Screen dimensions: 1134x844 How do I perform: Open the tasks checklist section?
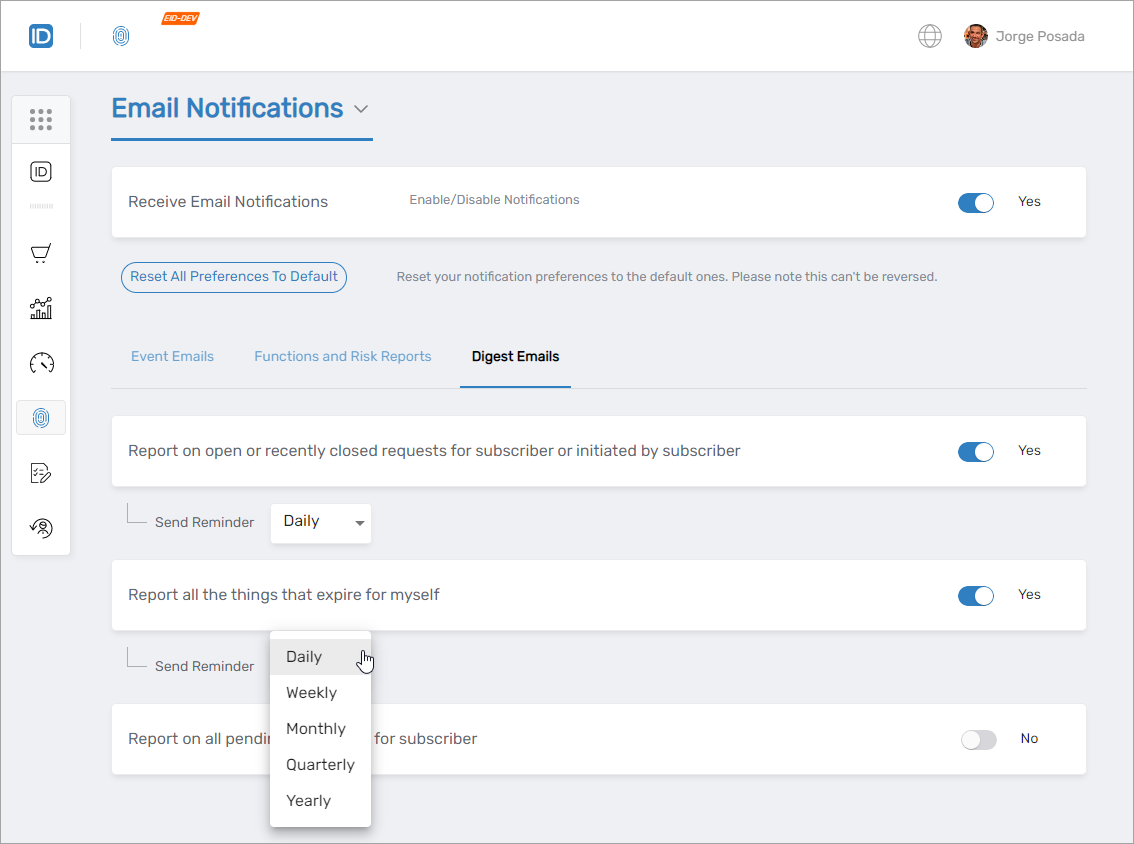point(41,472)
